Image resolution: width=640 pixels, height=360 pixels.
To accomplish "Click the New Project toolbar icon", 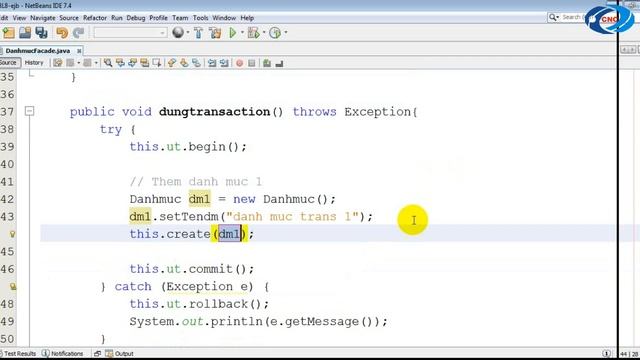I will point(8,33).
